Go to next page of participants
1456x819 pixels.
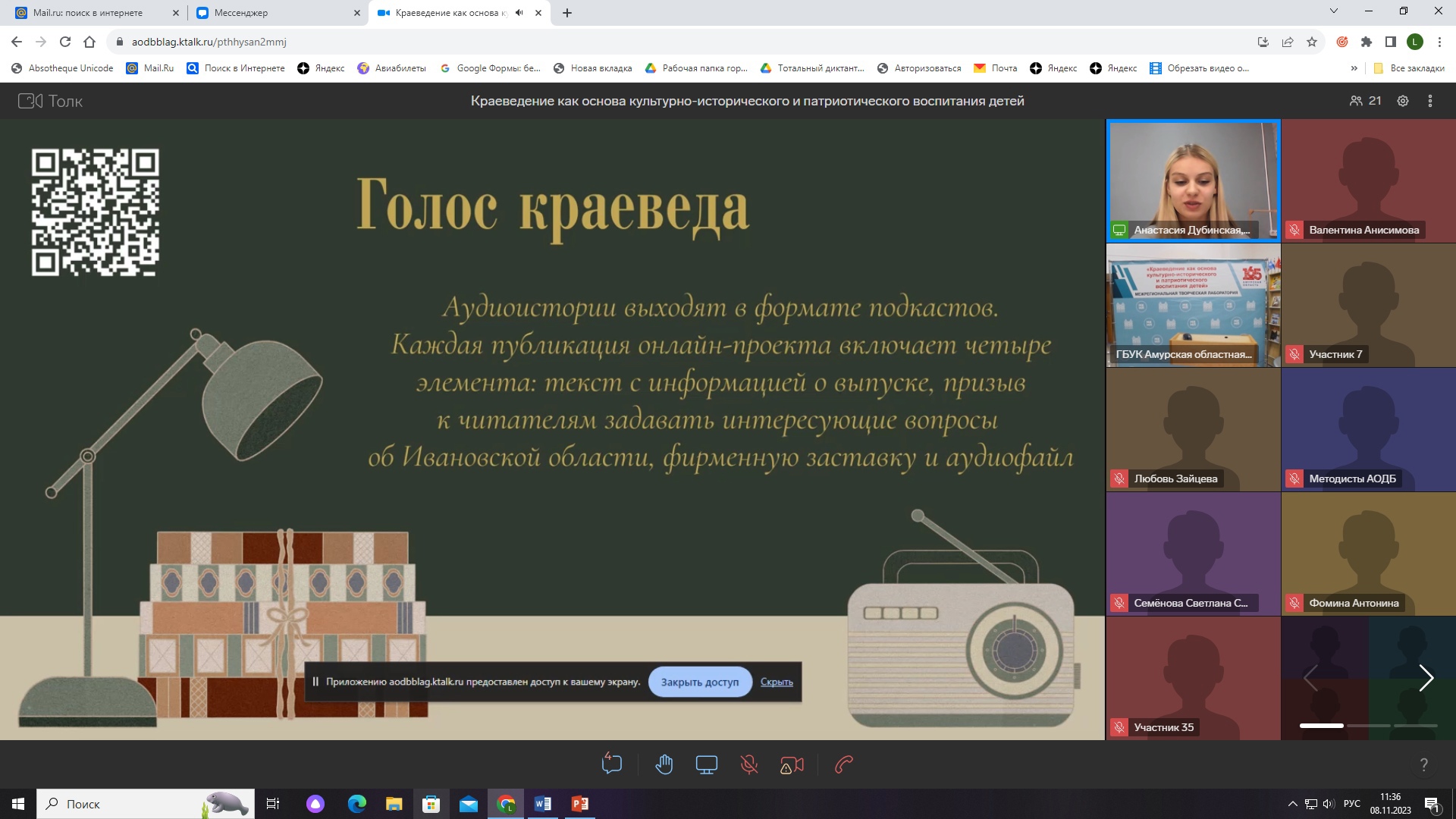tap(1426, 678)
